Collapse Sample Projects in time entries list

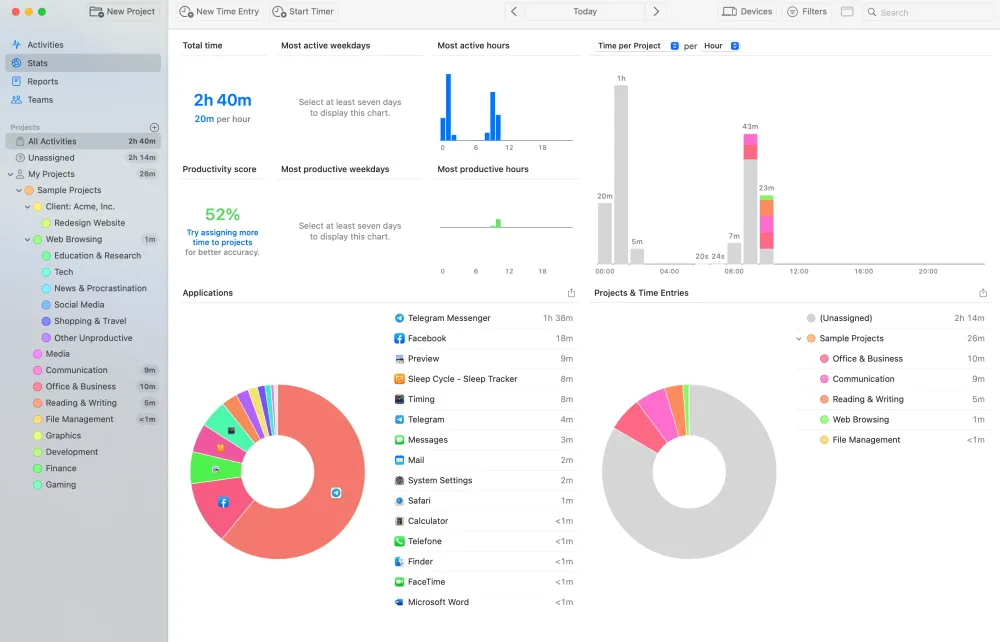(x=798, y=339)
